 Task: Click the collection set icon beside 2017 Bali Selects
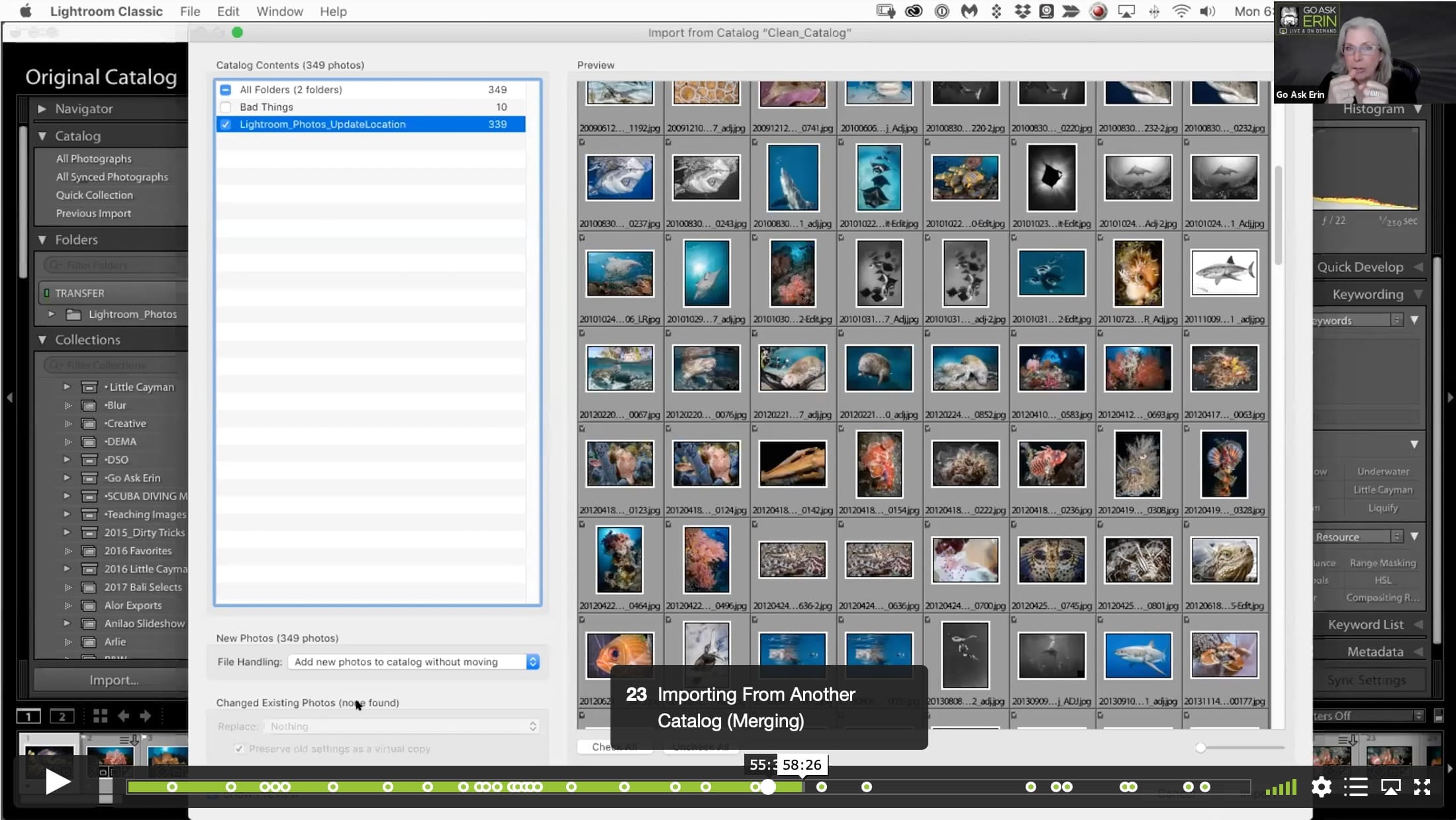point(89,587)
